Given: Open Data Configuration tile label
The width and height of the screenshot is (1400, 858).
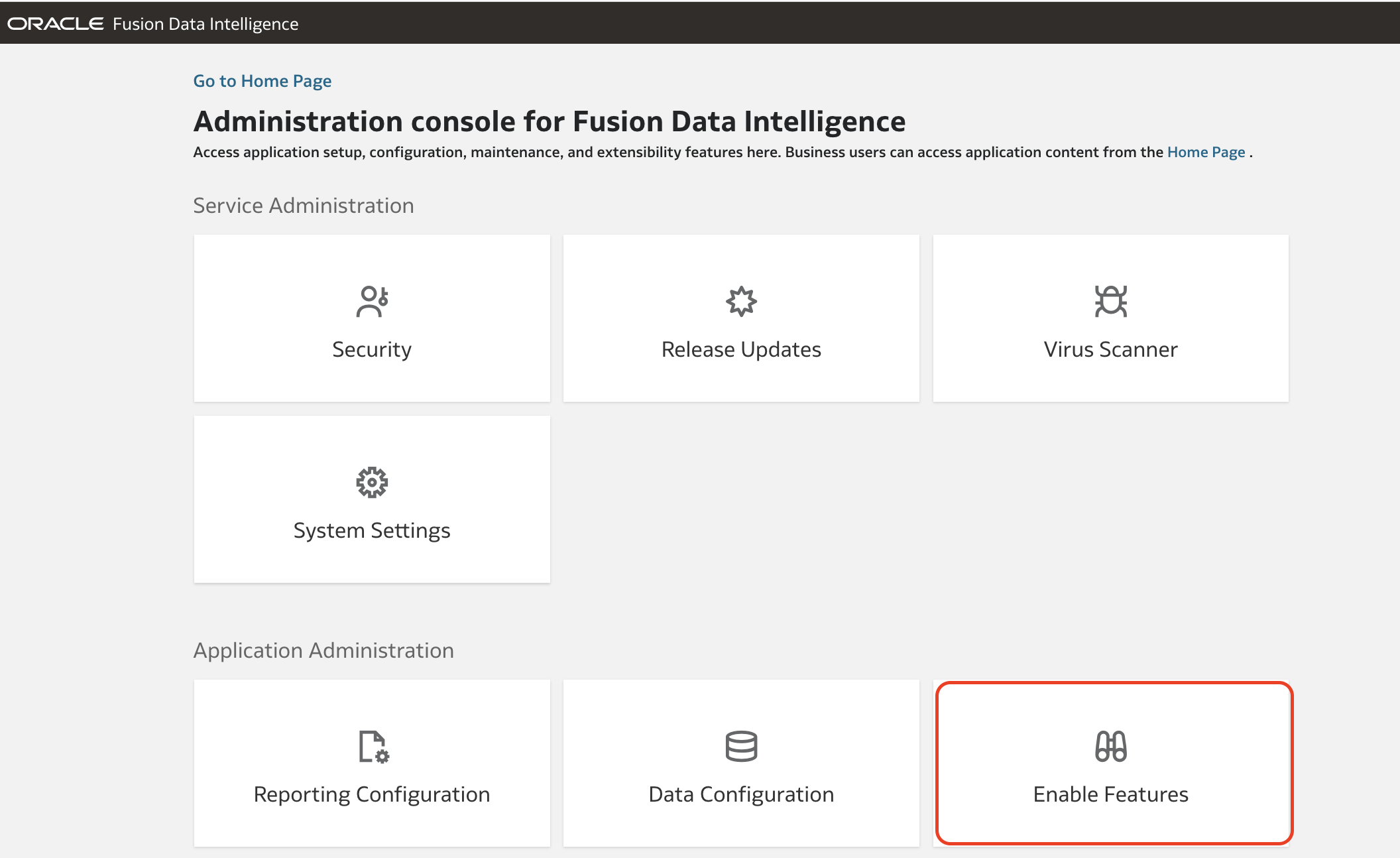Looking at the screenshot, I should point(741,794).
